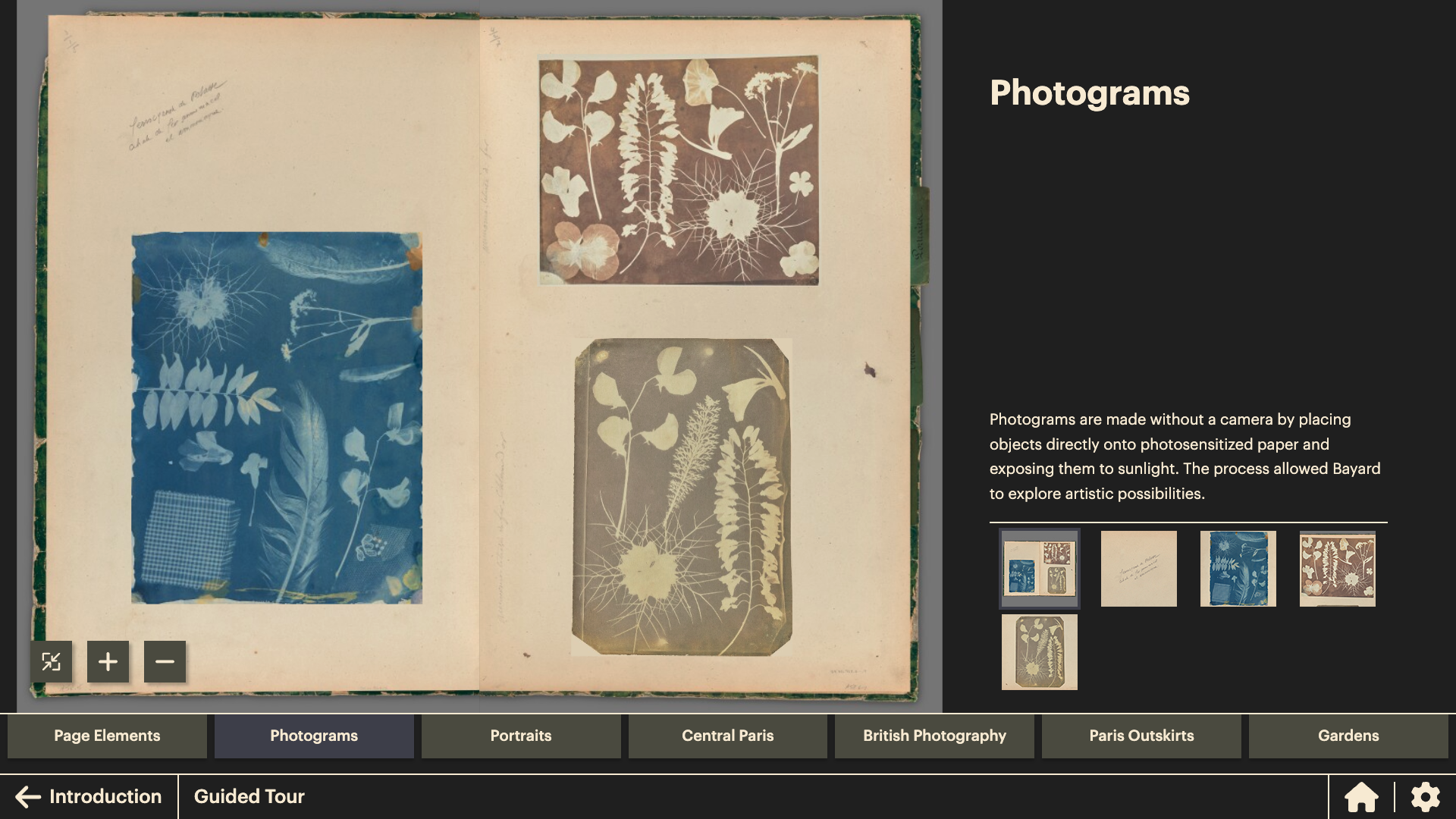Select the gray photogram thumbnail
The width and height of the screenshot is (1456, 819).
(x=1040, y=652)
